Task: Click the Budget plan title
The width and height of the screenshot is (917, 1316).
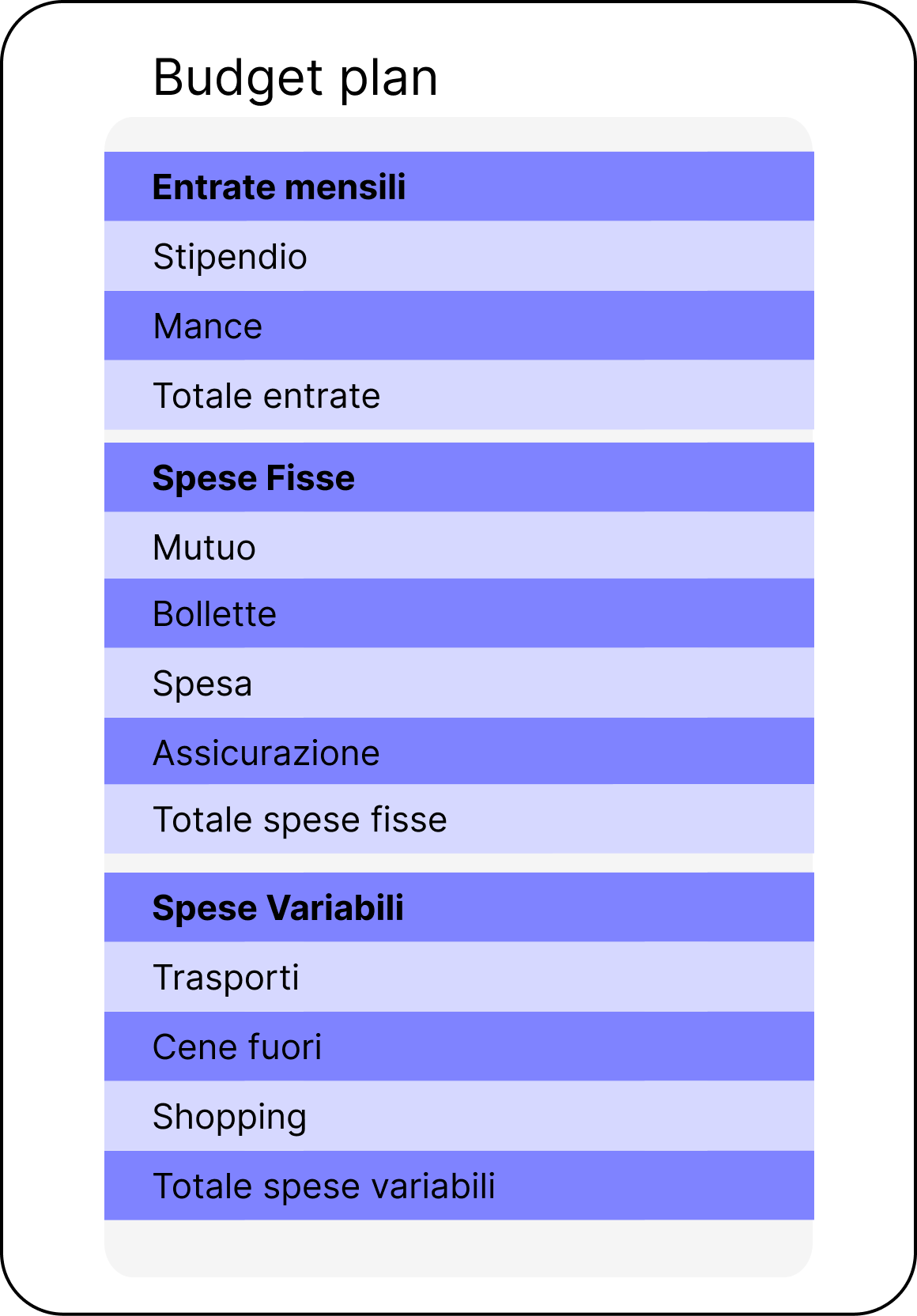Action: tap(295, 78)
